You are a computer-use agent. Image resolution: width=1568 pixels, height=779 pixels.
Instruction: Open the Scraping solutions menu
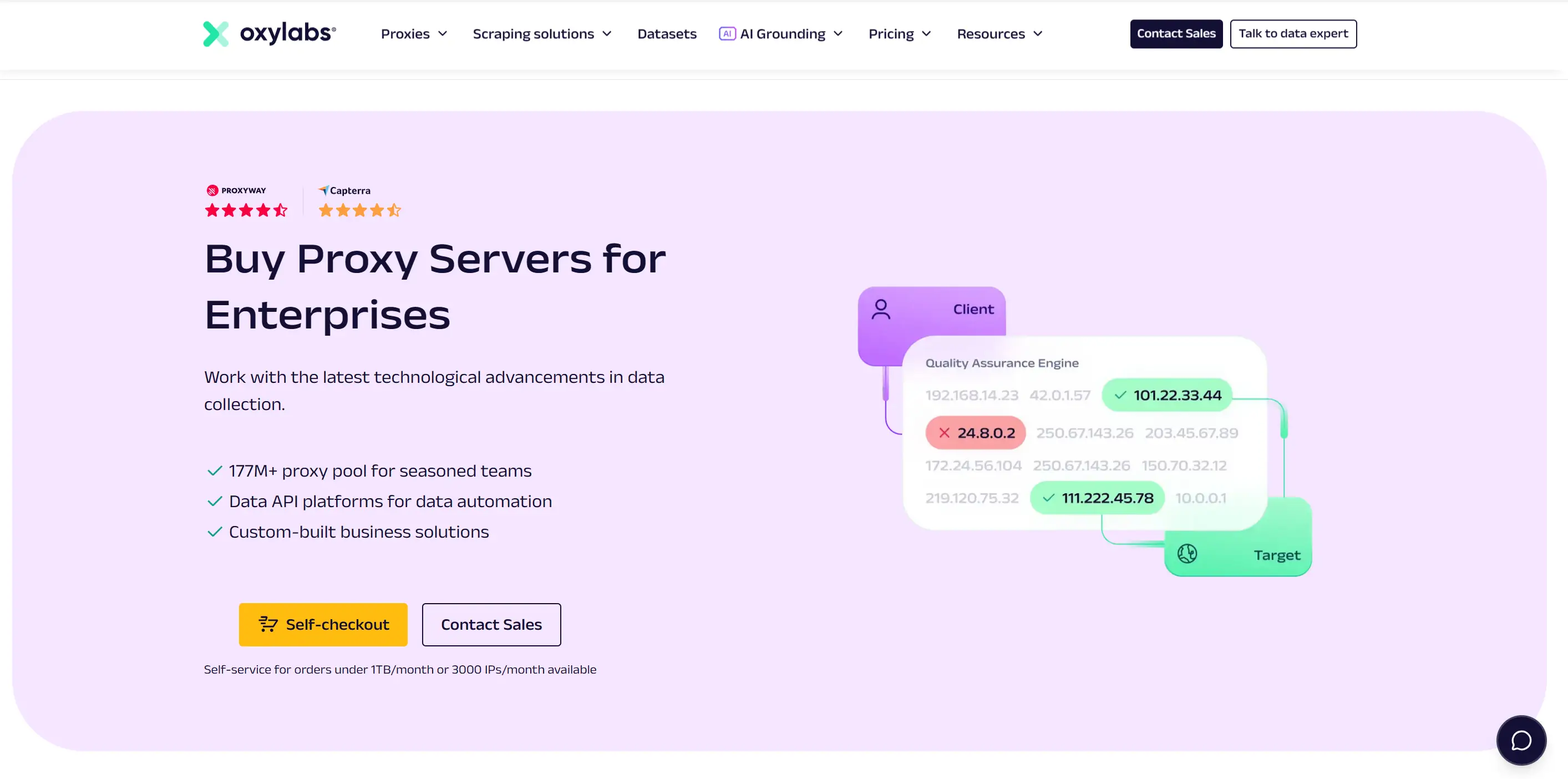tap(542, 33)
